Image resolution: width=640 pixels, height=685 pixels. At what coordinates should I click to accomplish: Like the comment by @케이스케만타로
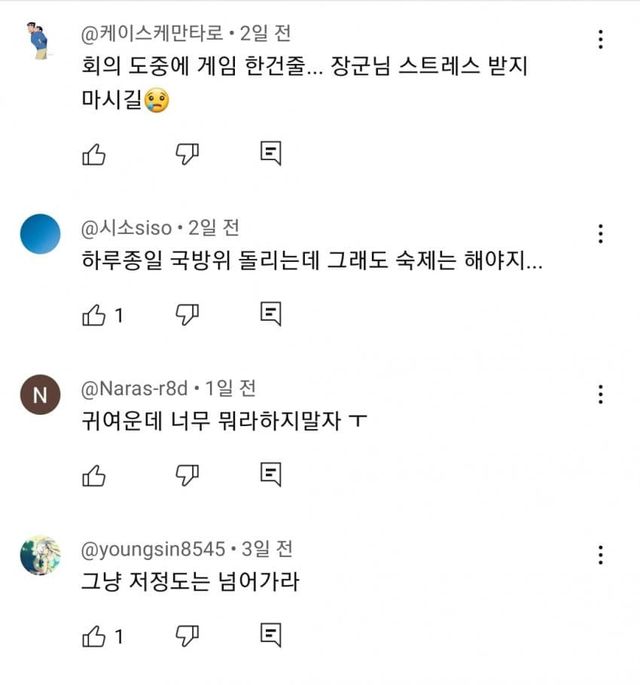[93, 153]
